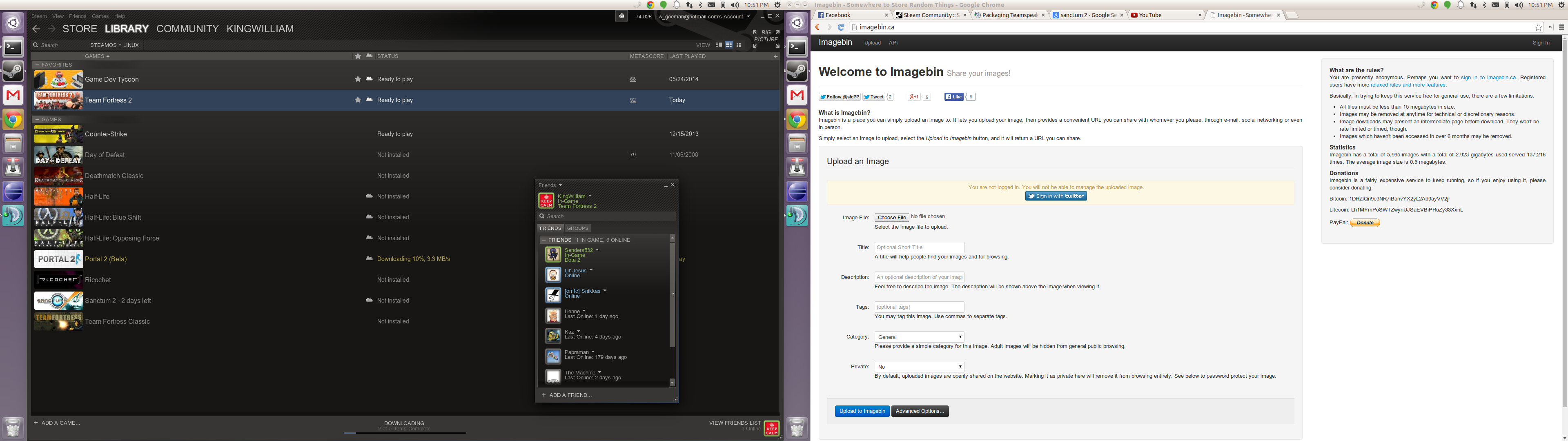The width and height of the screenshot is (1568, 441).
Task: Reload the Imagebin page in Chrome
Action: point(841,27)
